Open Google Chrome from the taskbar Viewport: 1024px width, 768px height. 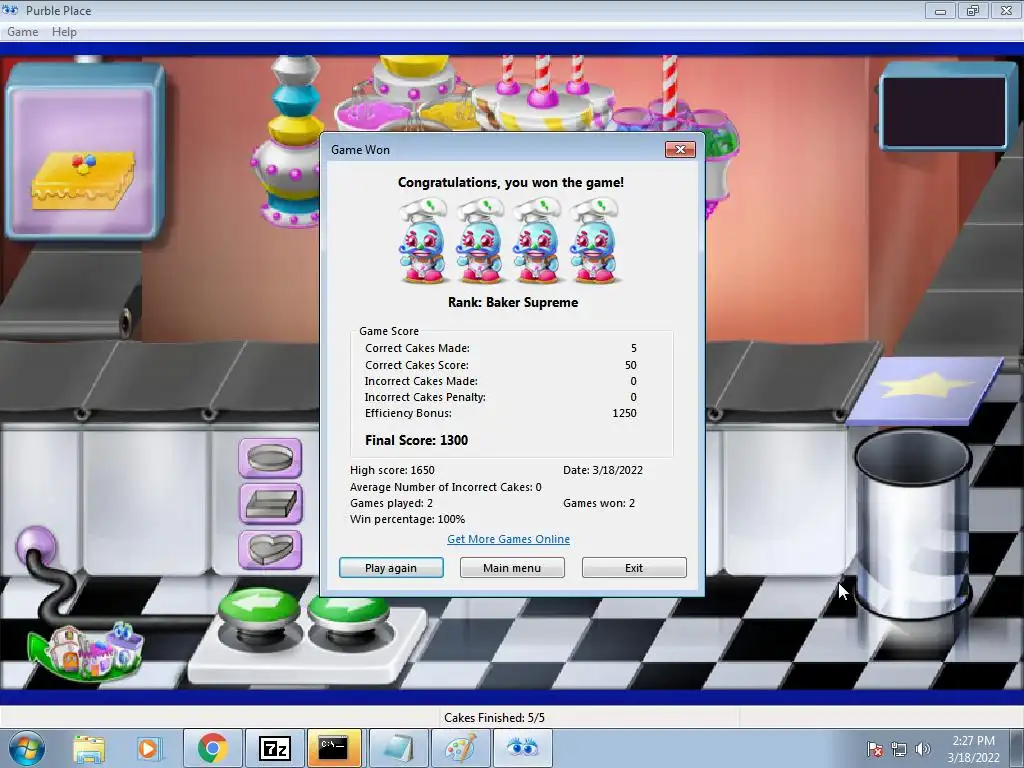pos(212,748)
